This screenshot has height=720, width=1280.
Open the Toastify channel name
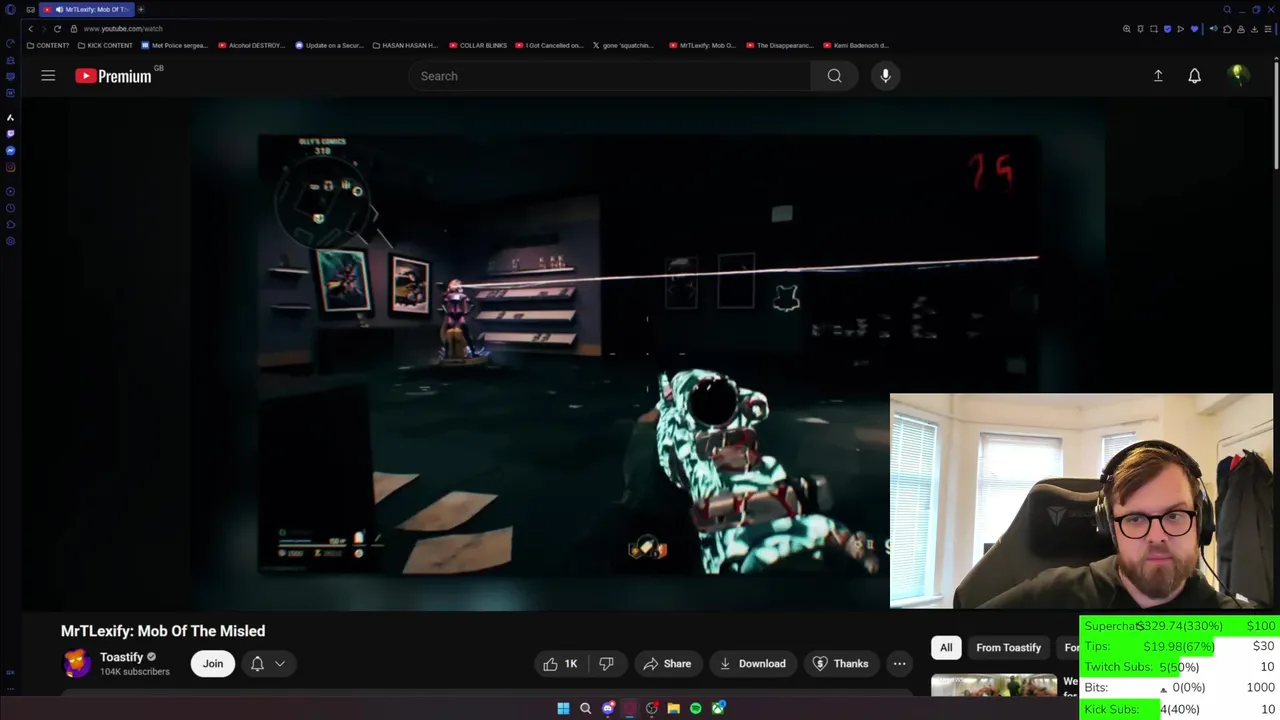pyautogui.click(x=121, y=657)
